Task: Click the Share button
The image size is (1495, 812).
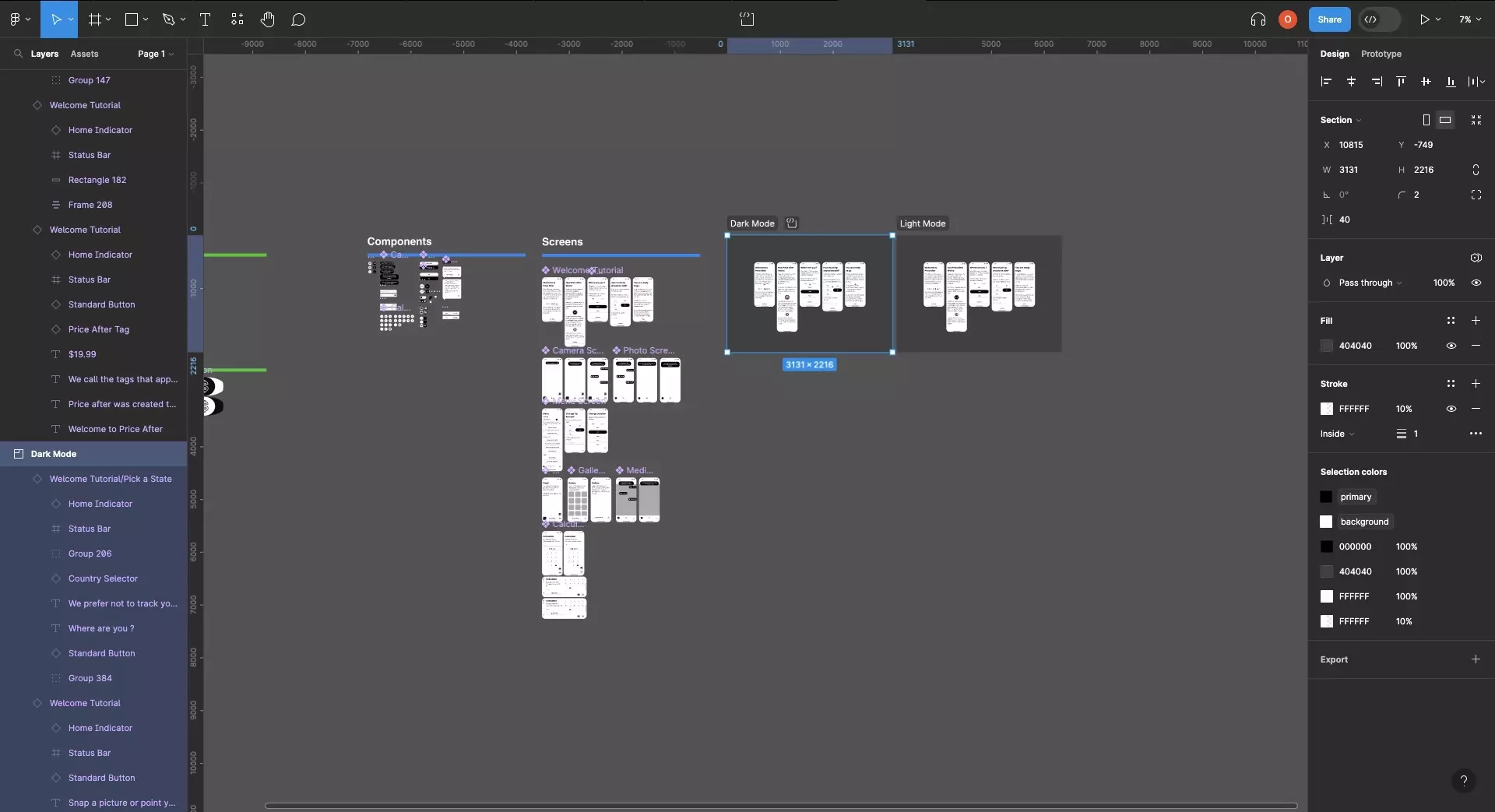Action: pos(1330,19)
